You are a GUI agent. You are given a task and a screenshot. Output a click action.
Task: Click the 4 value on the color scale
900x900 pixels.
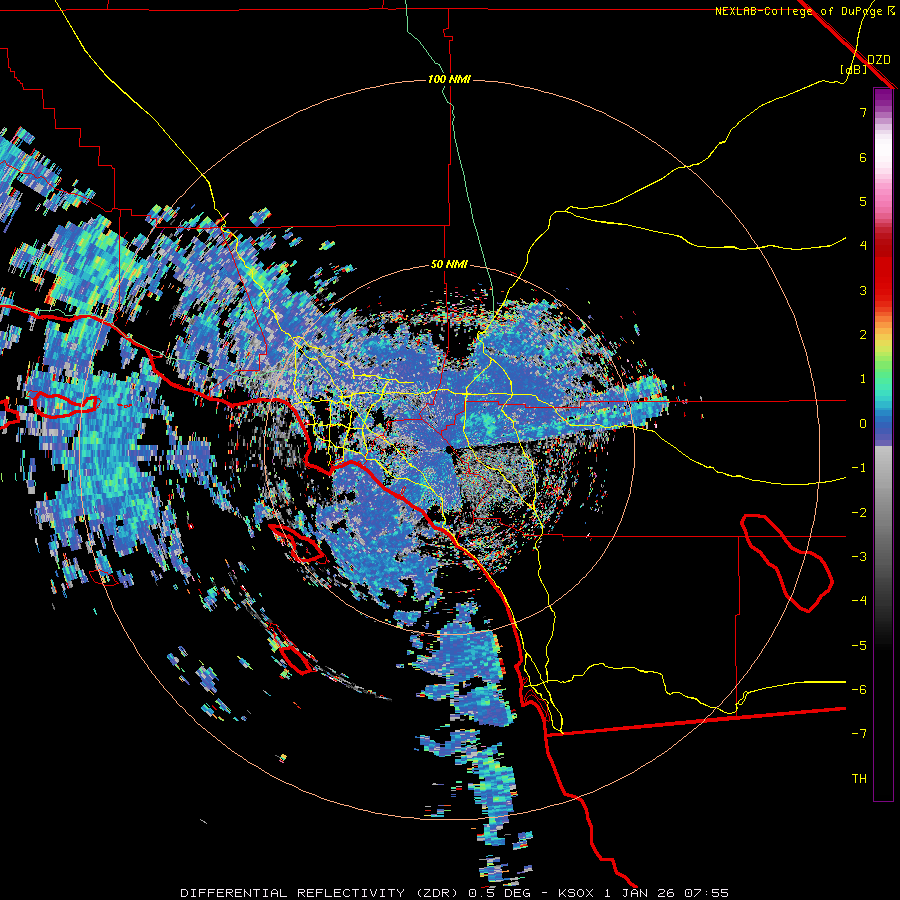(863, 246)
